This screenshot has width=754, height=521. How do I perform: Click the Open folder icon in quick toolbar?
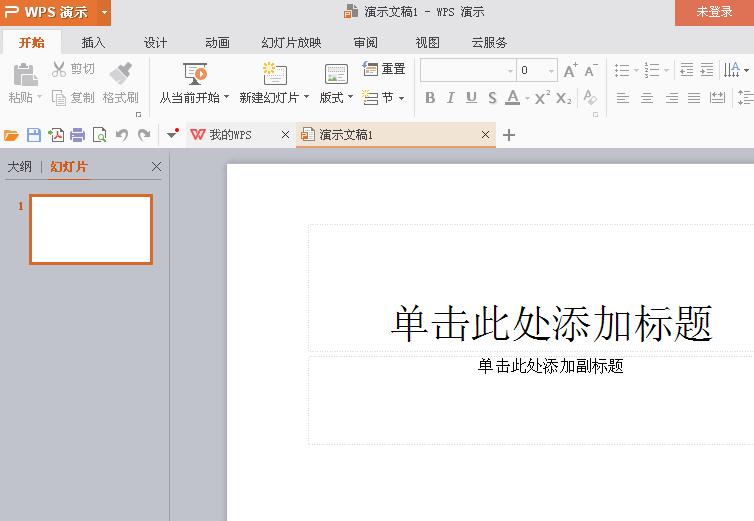12,135
